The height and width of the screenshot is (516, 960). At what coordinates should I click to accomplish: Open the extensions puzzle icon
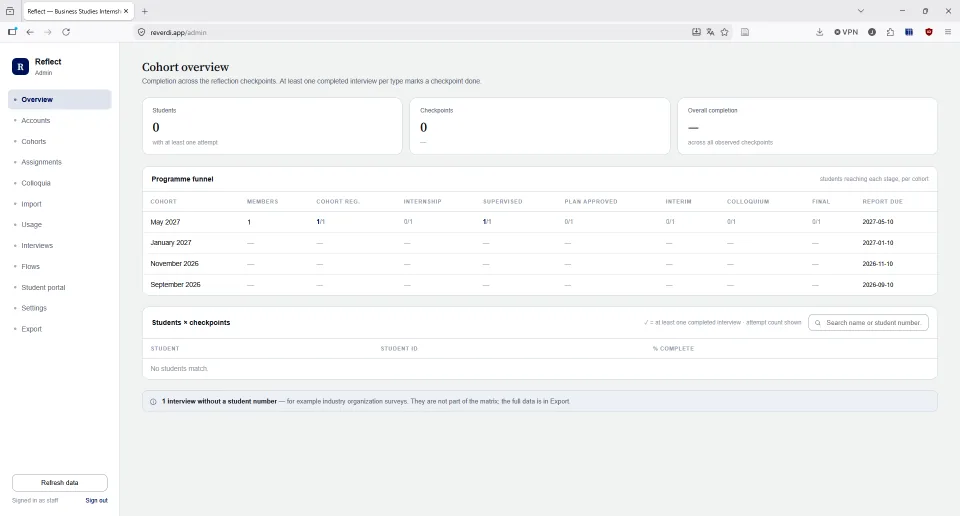click(890, 32)
